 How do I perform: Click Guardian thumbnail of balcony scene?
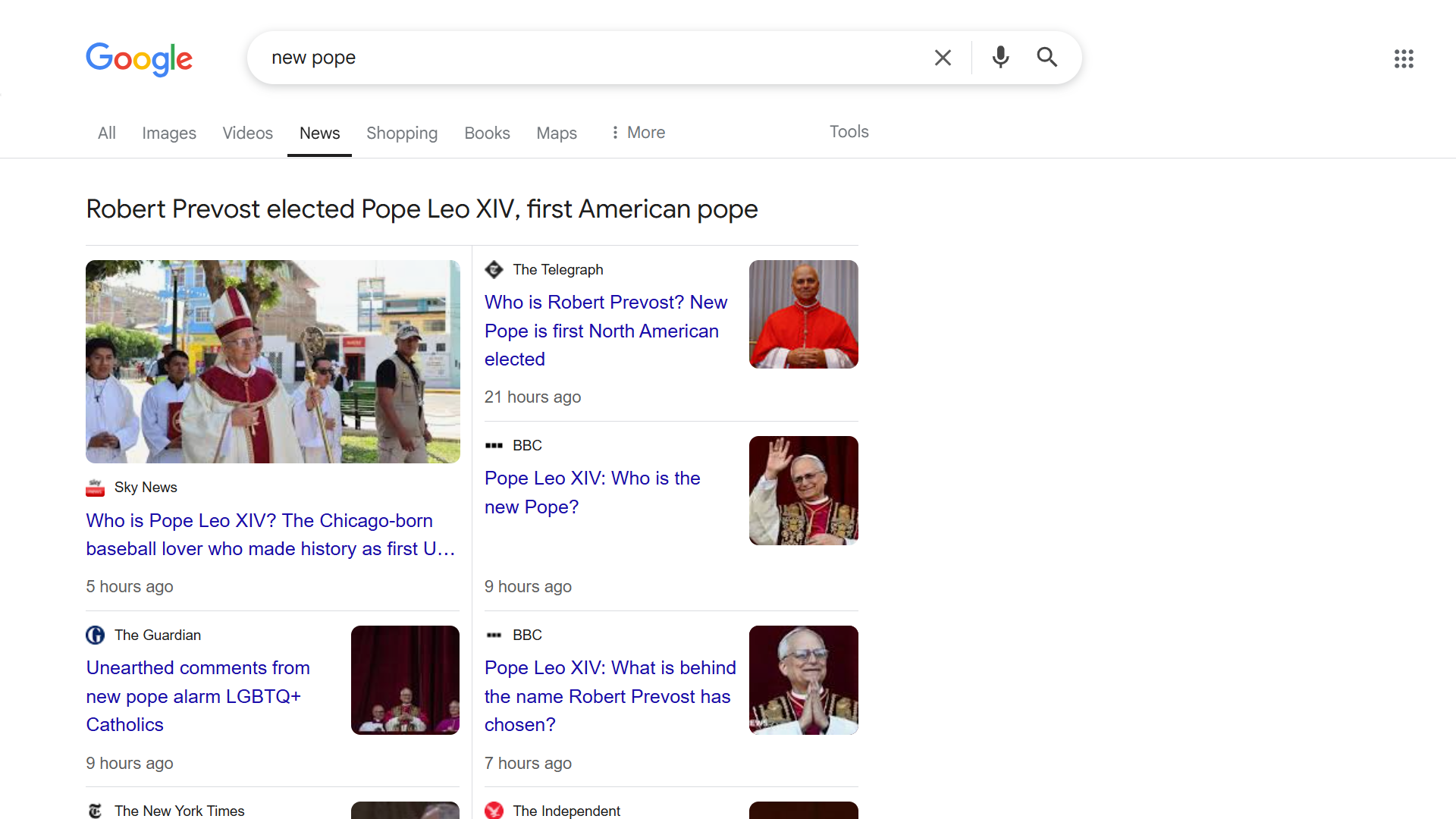(x=405, y=680)
